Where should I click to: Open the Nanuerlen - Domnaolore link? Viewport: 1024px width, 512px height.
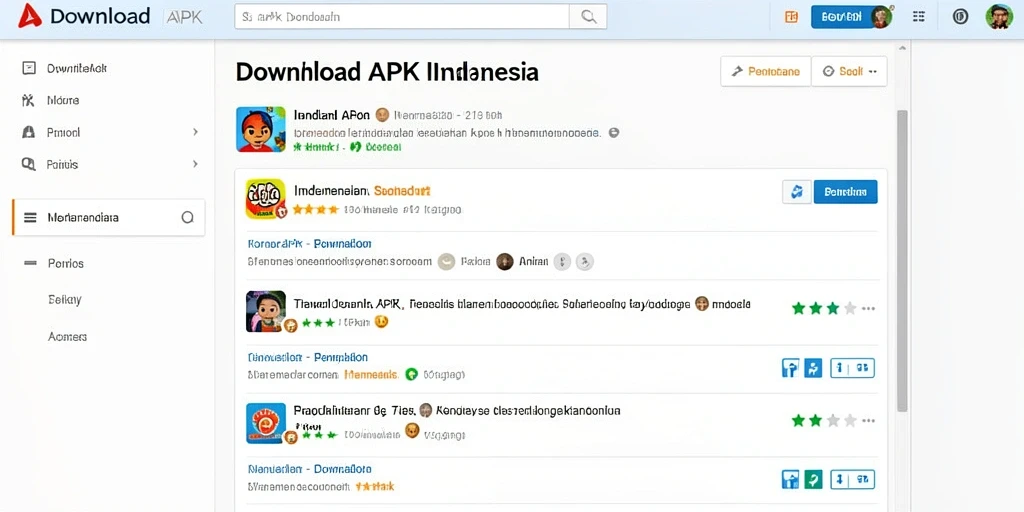point(310,469)
